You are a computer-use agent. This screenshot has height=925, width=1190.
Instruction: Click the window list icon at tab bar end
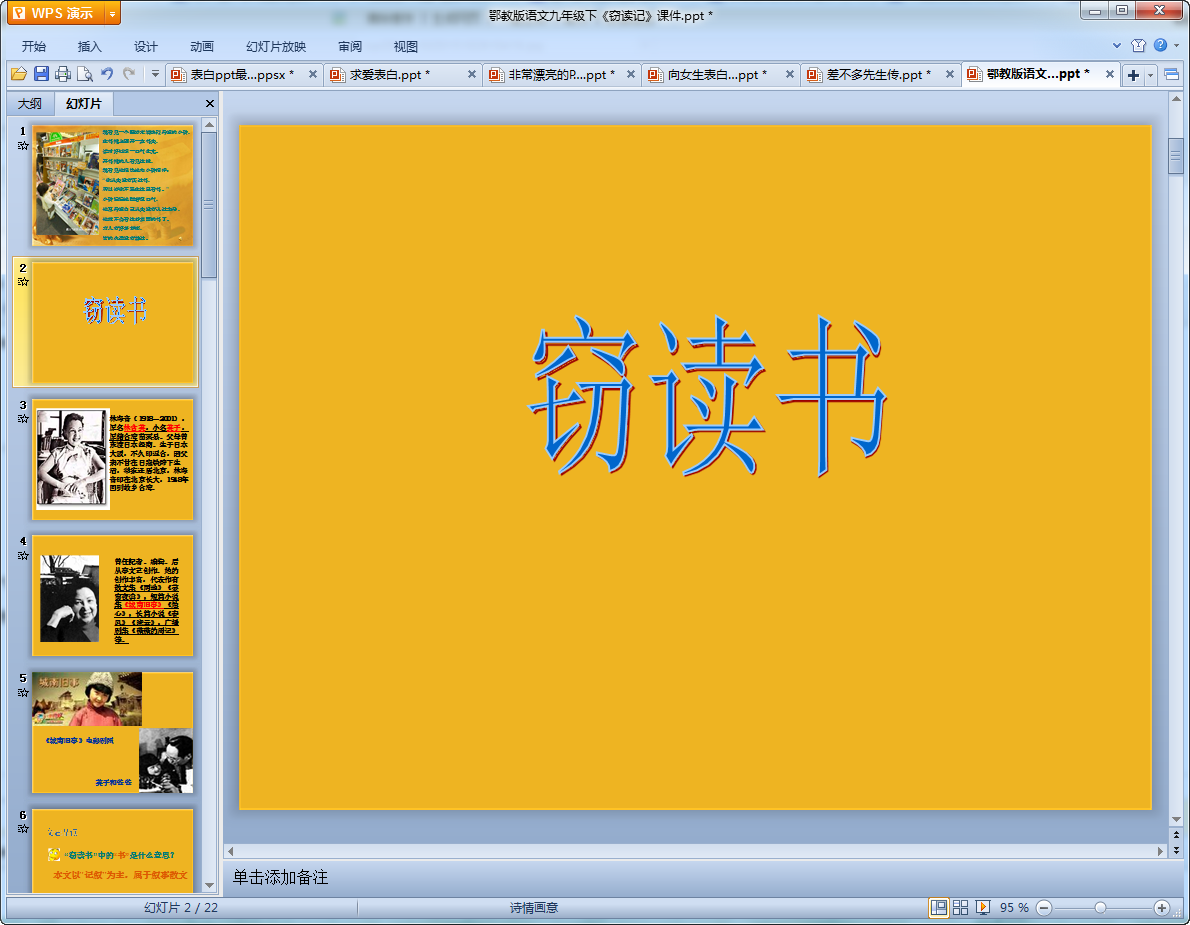[1172, 74]
